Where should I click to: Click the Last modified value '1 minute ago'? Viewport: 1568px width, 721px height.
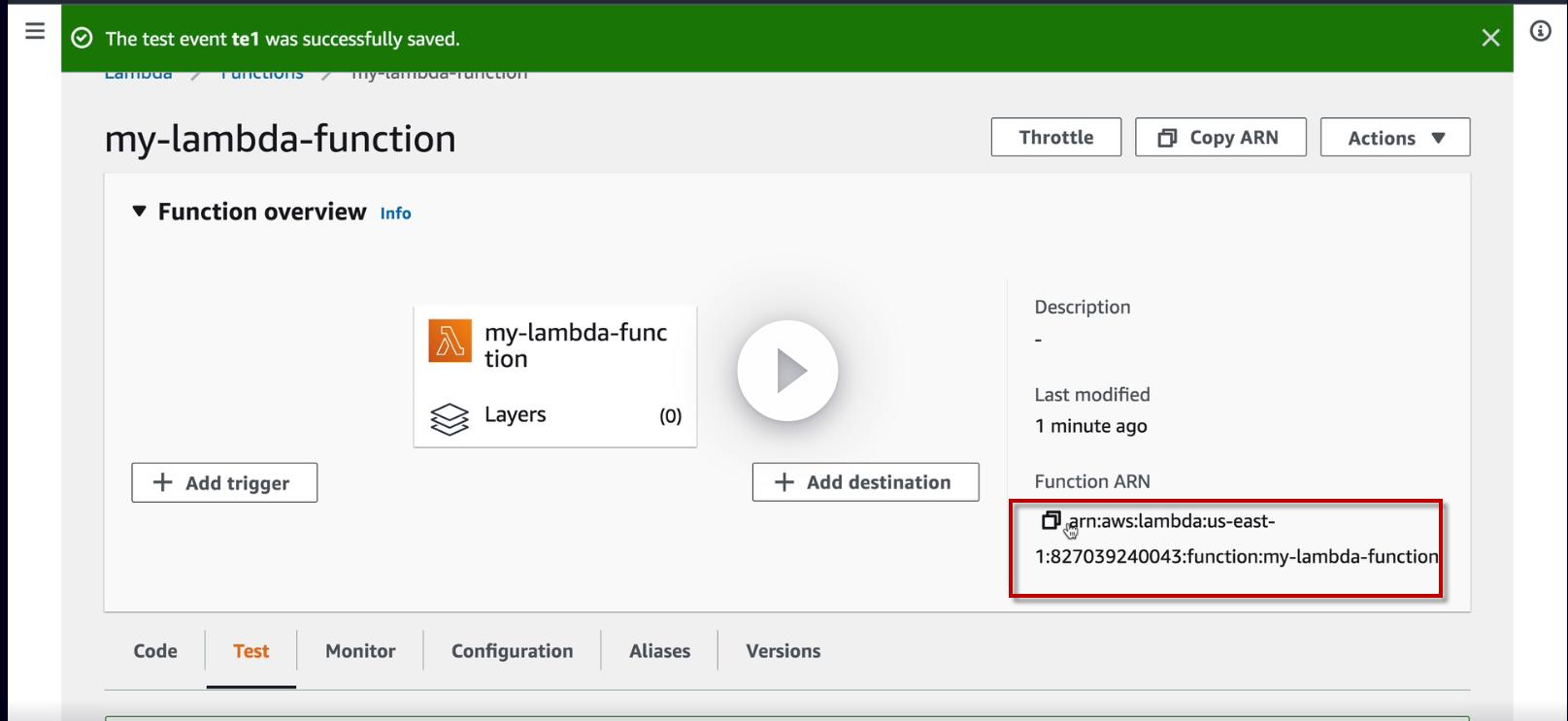tap(1090, 426)
